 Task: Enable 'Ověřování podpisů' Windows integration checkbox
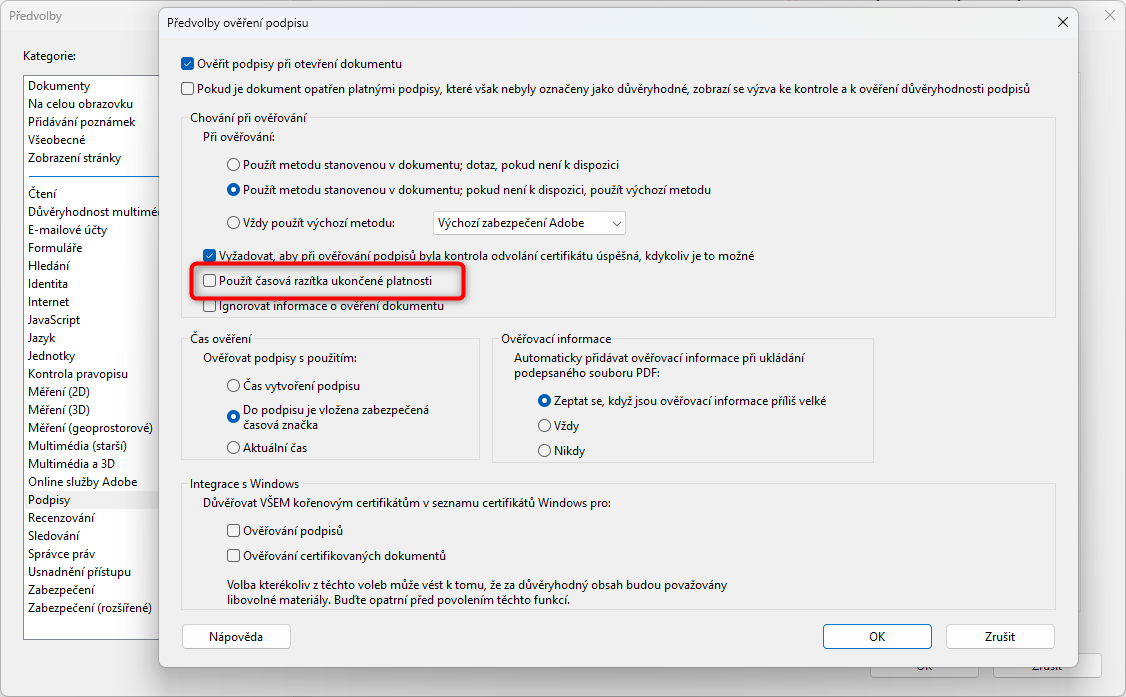tap(234, 531)
